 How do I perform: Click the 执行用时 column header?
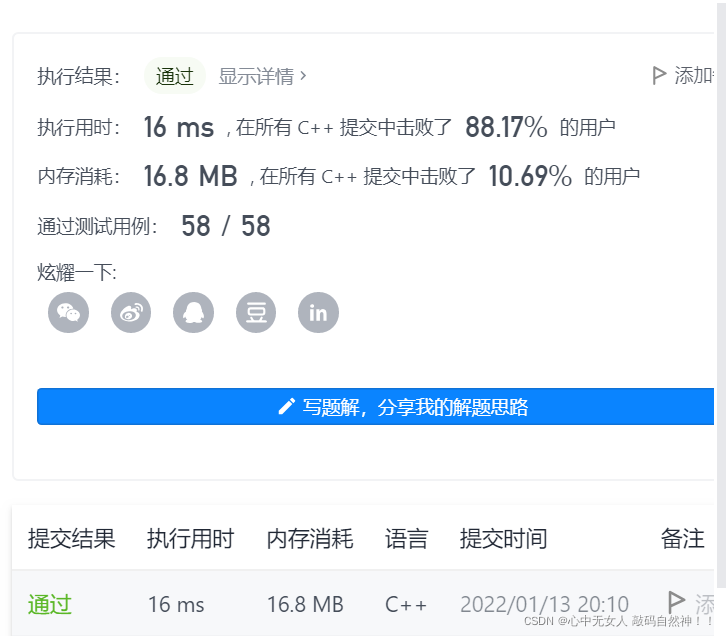point(190,539)
